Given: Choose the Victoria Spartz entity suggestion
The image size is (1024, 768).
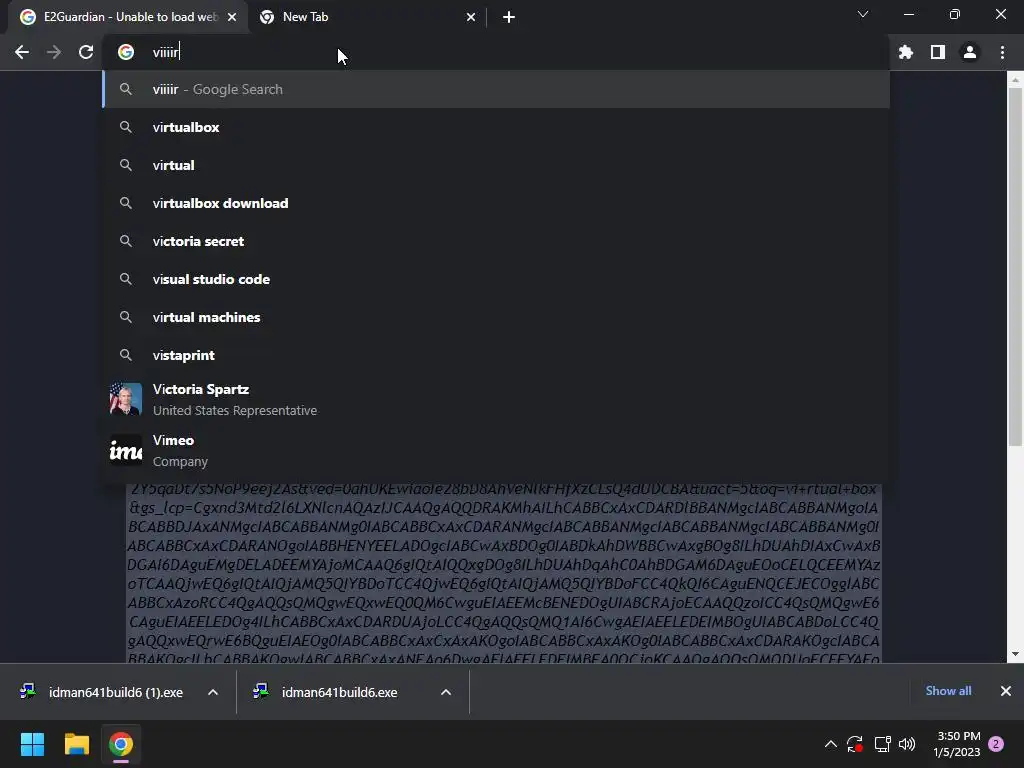Looking at the screenshot, I should click(496, 399).
